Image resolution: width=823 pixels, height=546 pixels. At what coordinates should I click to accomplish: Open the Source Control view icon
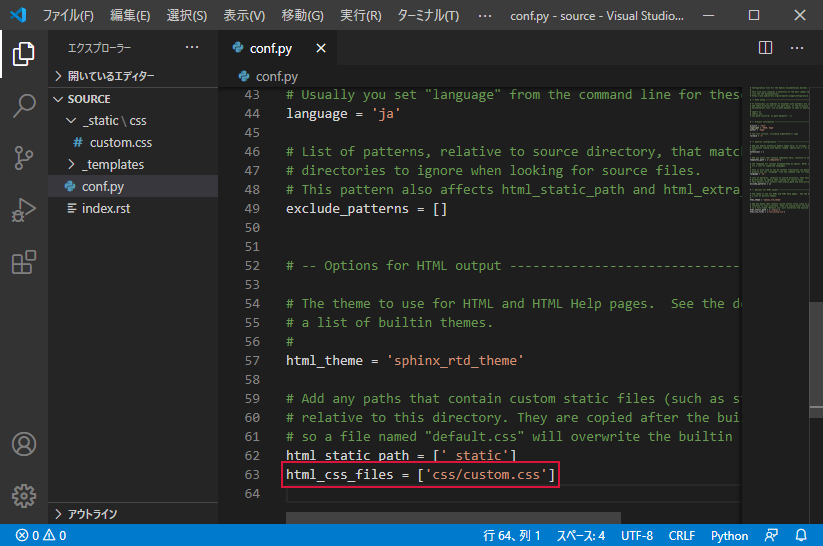pyautogui.click(x=24, y=158)
